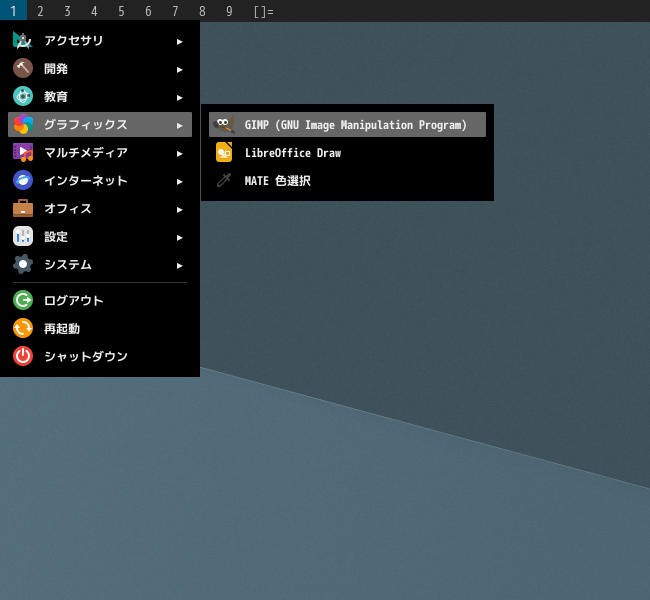Launch GIMP (GNU Image Manipulation Program)
Screen dimensions: 650x600
(347, 124)
